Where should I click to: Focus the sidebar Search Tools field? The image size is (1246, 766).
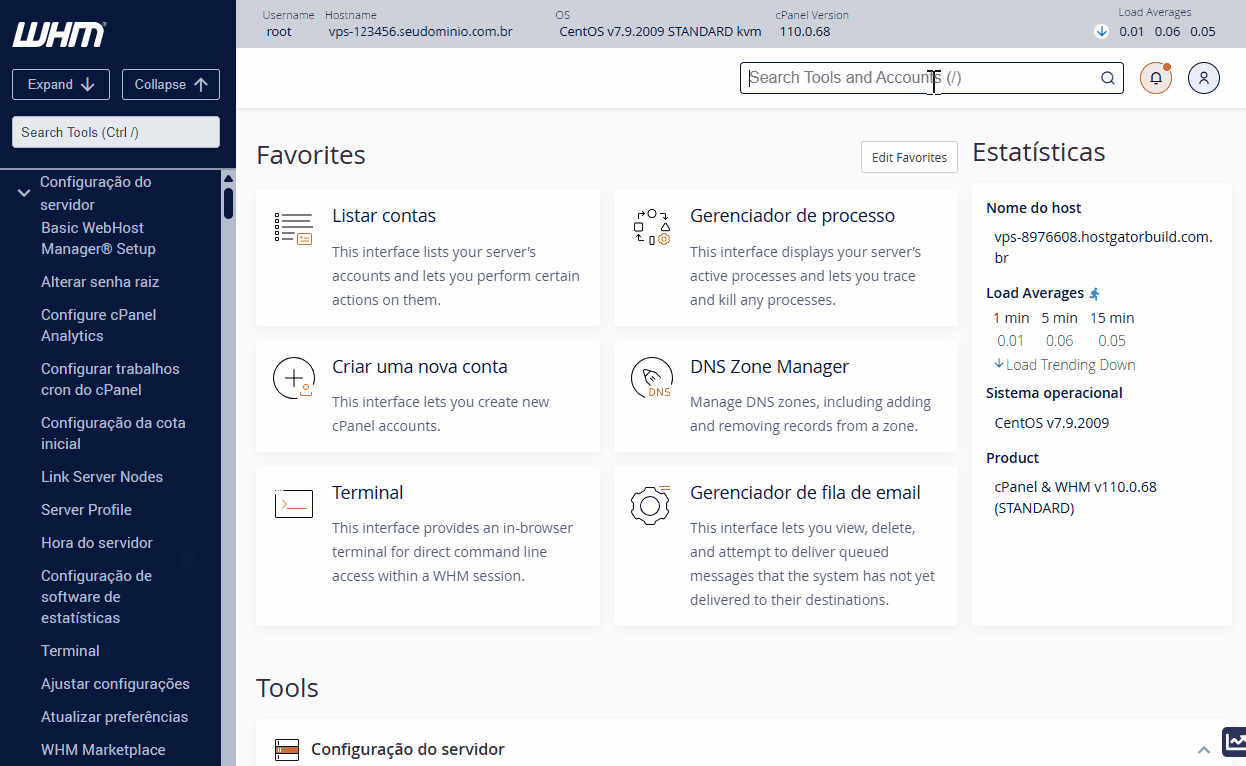click(x=115, y=132)
